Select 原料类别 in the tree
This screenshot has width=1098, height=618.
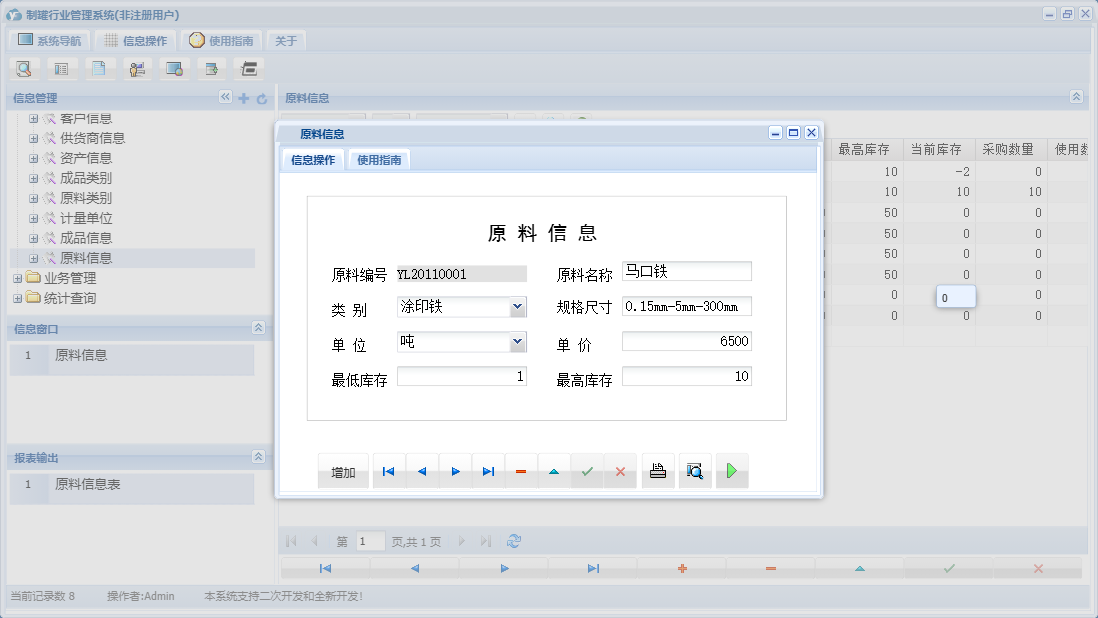click(x=86, y=199)
